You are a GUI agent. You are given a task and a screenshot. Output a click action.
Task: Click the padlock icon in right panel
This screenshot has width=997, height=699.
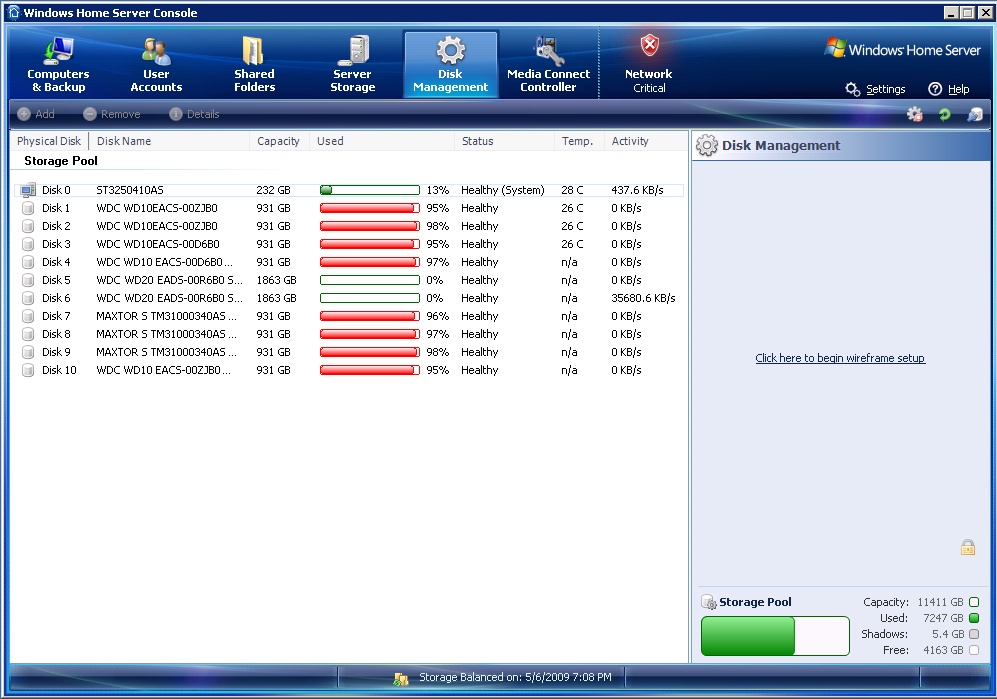pyautogui.click(x=967, y=547)
